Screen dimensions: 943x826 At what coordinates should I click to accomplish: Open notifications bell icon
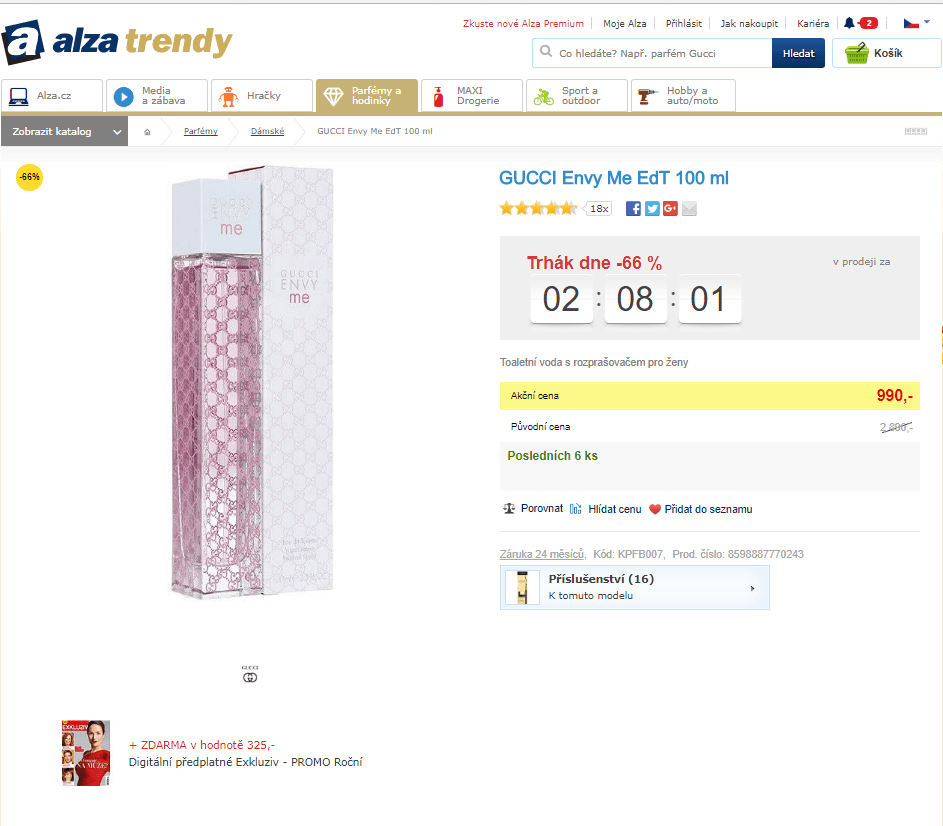[x=849, y=23]
